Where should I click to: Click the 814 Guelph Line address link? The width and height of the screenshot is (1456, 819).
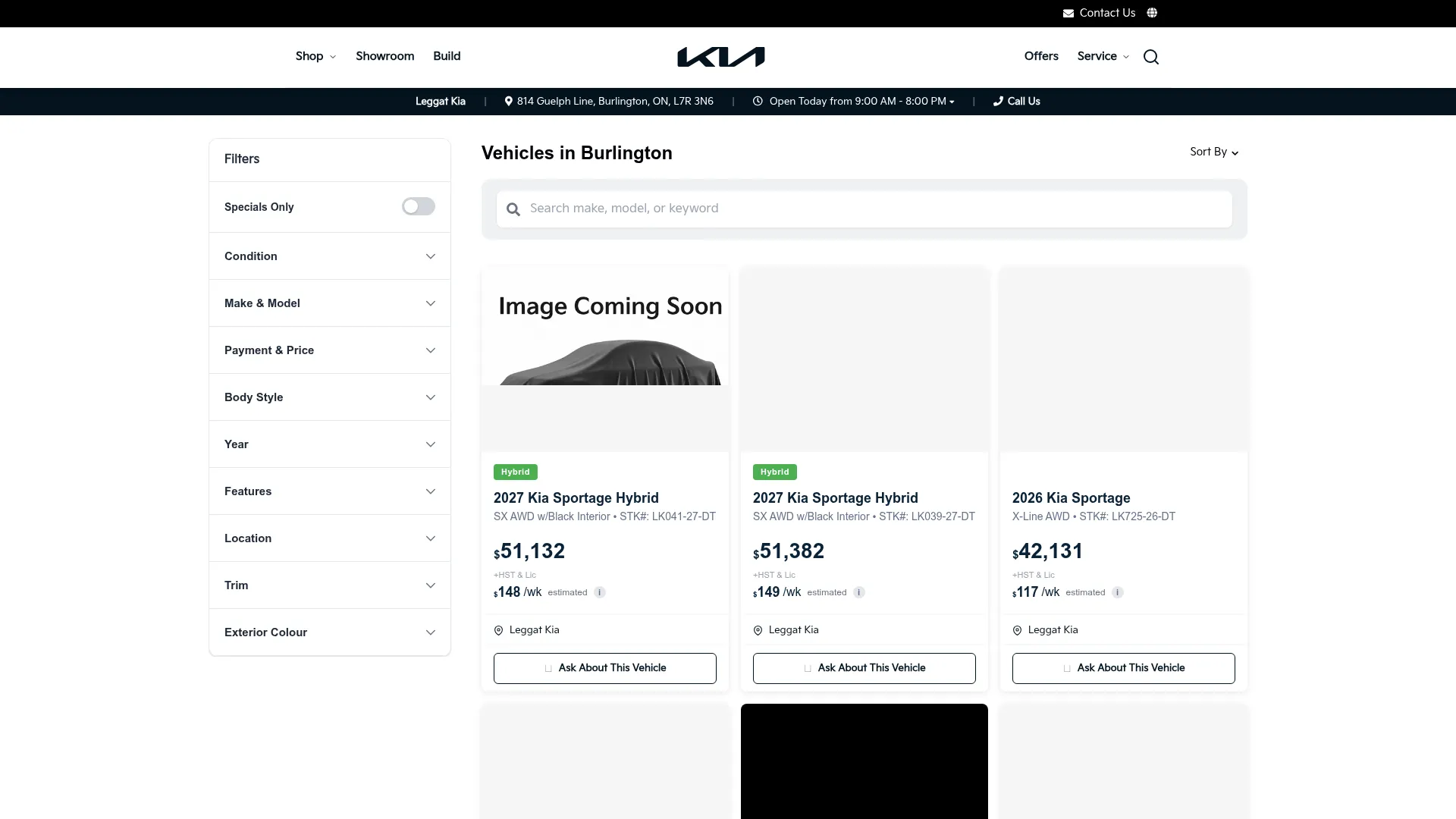[x=615, y=101]
